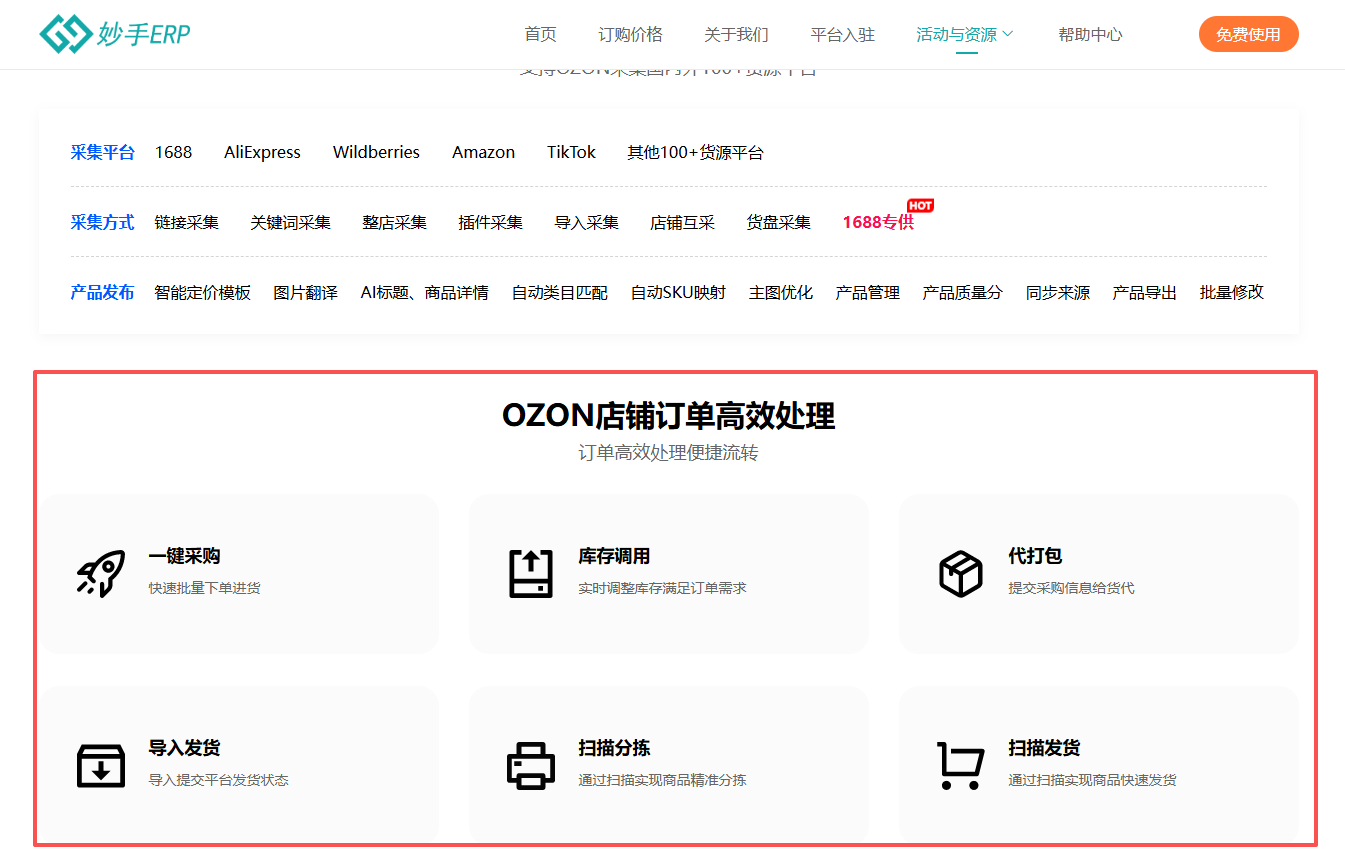Click the shopping cart icon for 扫描发货
Image resolution: width=1345 pixels, height=850 pixels.
[960, 765]
